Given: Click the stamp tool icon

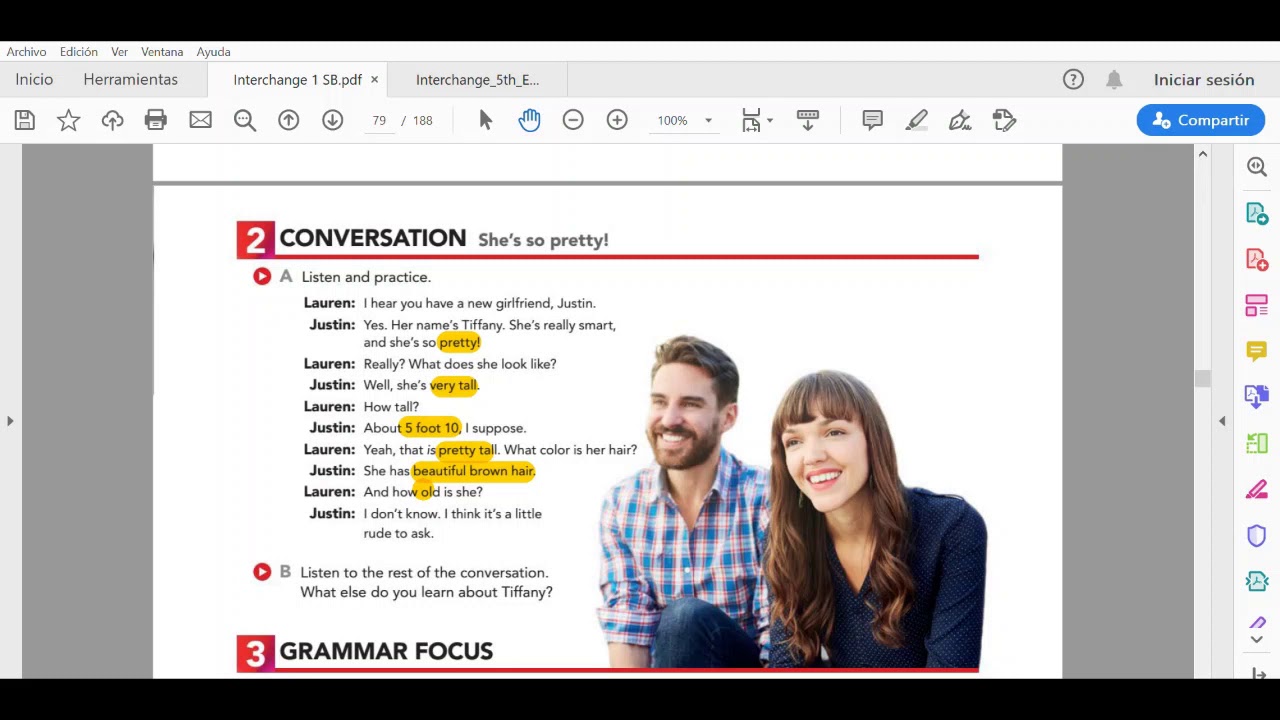Looking at the screenshot, I should coord(1004,120).
